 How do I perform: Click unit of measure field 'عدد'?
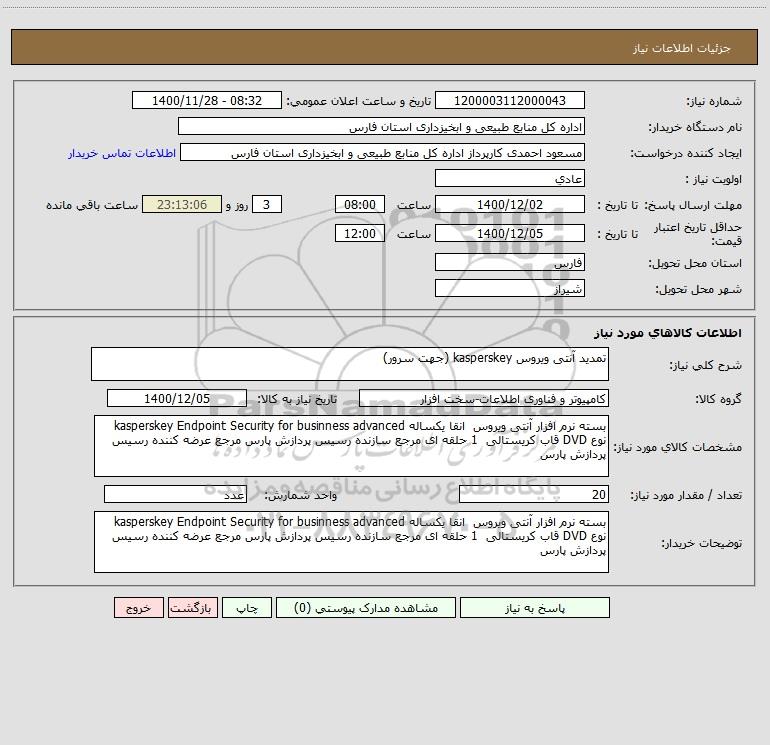click(175, 495)
